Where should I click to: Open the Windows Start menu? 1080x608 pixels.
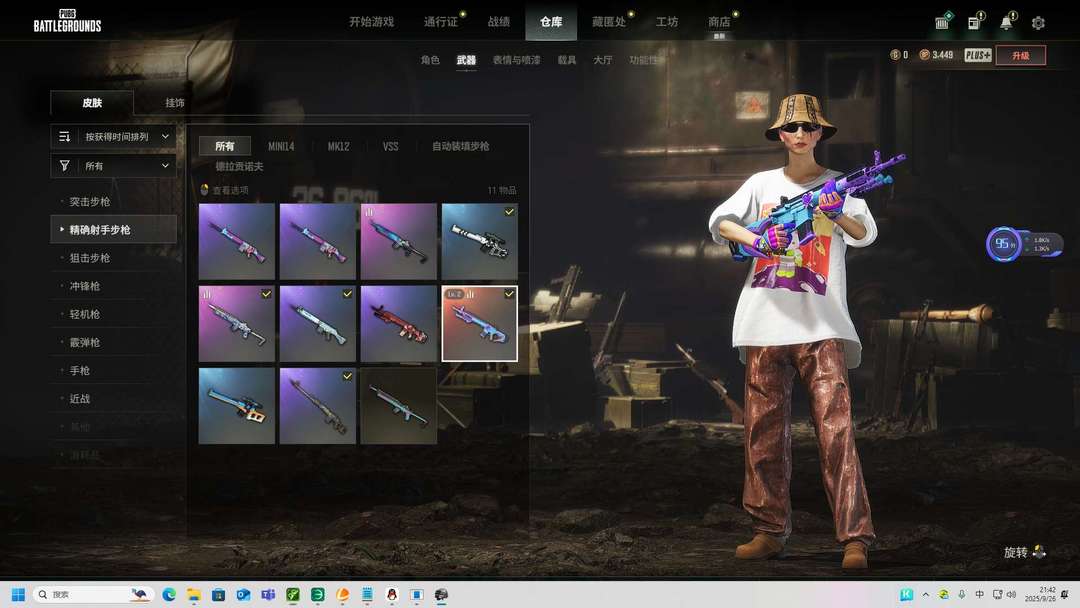pos(19,594)
